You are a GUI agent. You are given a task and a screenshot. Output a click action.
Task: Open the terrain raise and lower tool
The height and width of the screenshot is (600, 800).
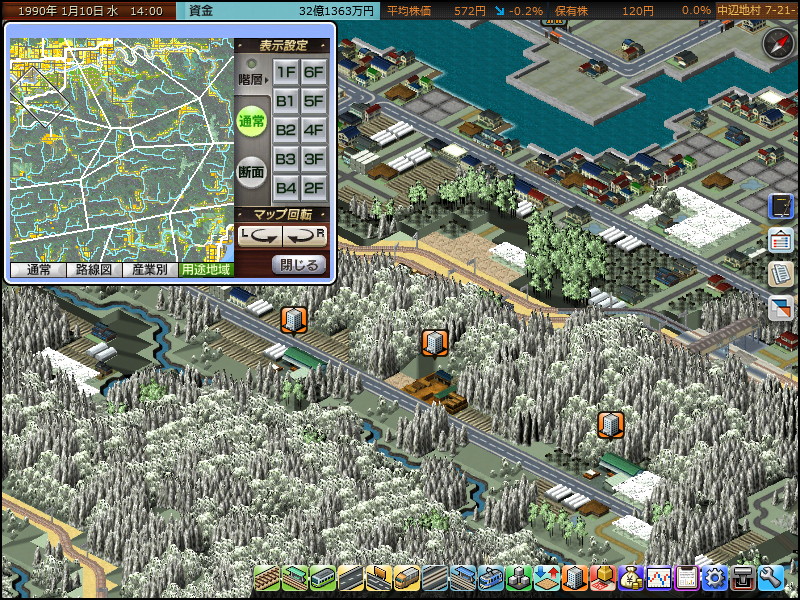tap(547, 578)
